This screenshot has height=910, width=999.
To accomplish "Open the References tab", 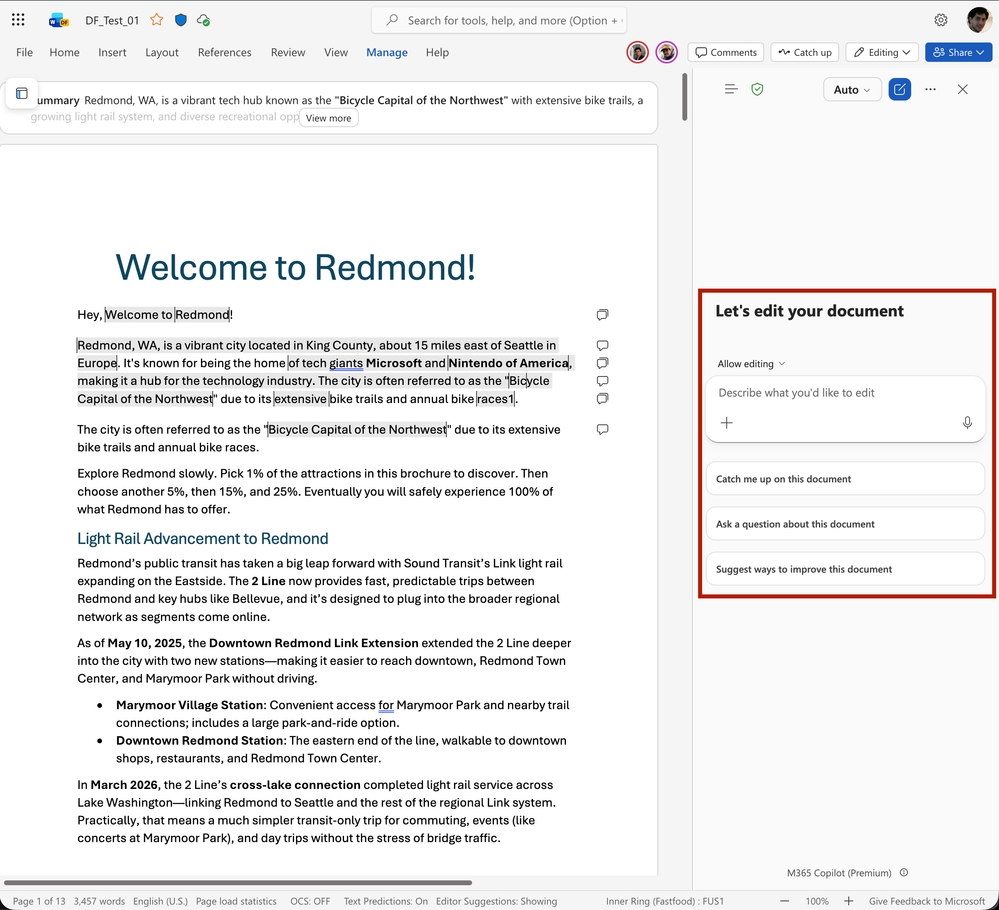I will tap(224, 52).
